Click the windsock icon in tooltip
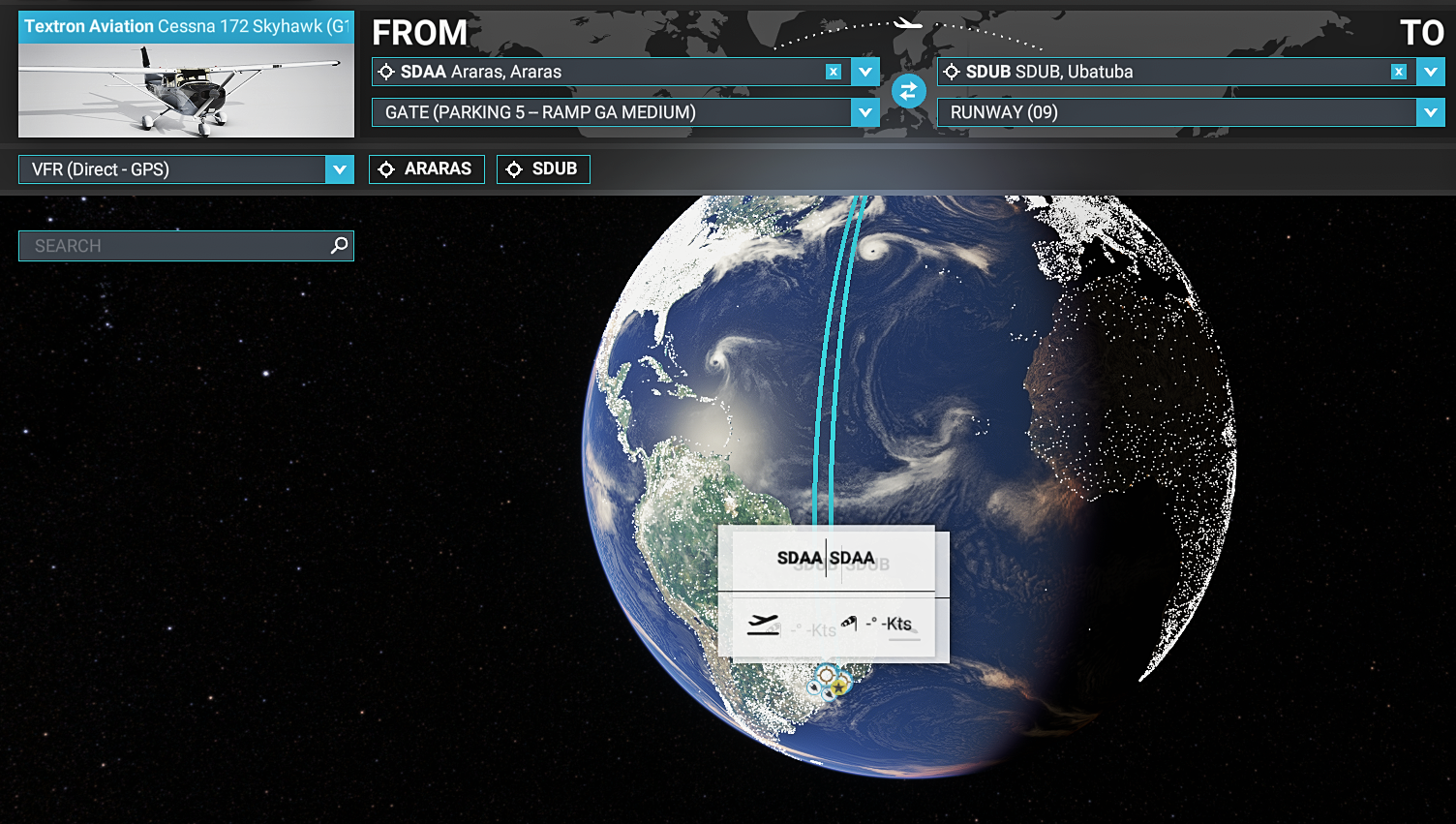 pyautogui.click(x=849, y=623)
